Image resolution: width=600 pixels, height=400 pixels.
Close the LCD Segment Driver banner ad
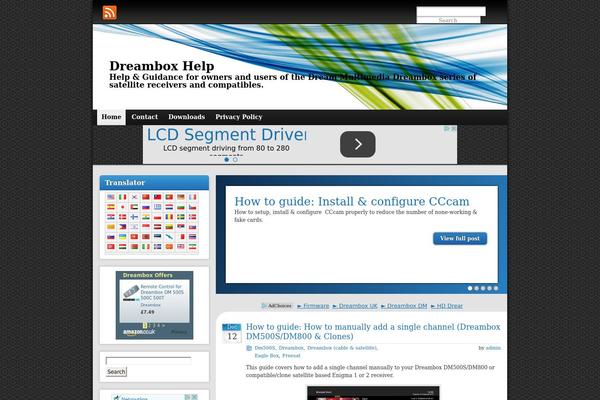[453, 129]
